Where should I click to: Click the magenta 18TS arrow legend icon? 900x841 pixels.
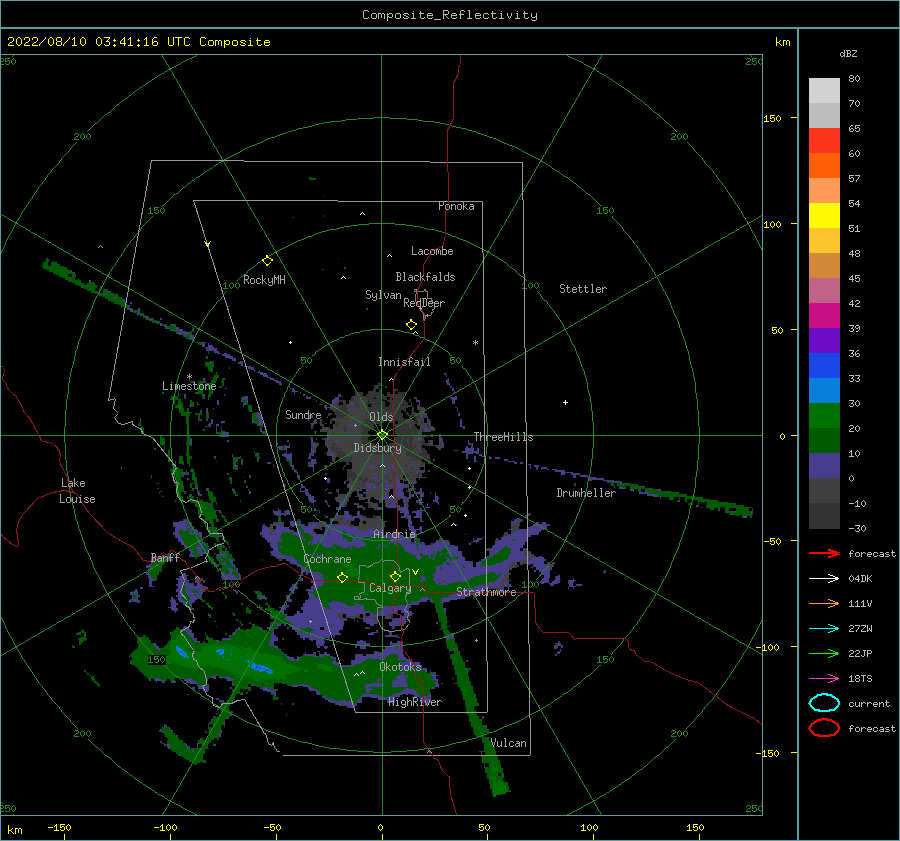point(824,679)
